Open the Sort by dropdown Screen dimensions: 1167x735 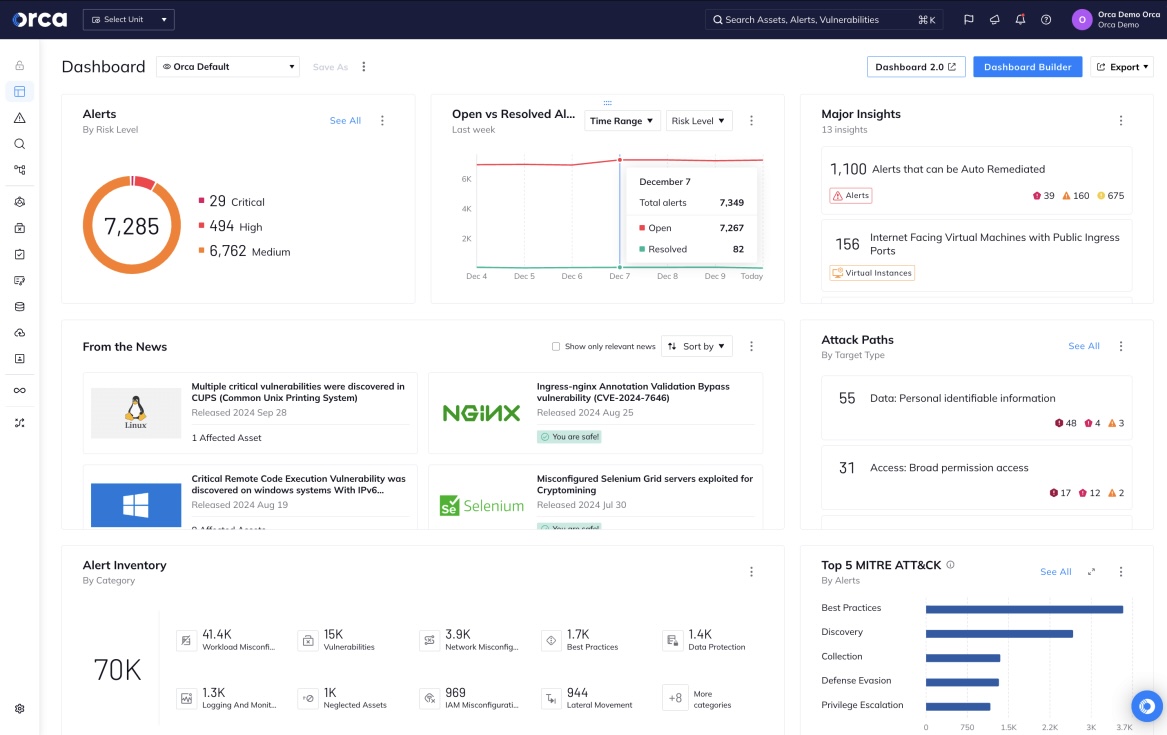pyautogui.click(x=697, y=346)
